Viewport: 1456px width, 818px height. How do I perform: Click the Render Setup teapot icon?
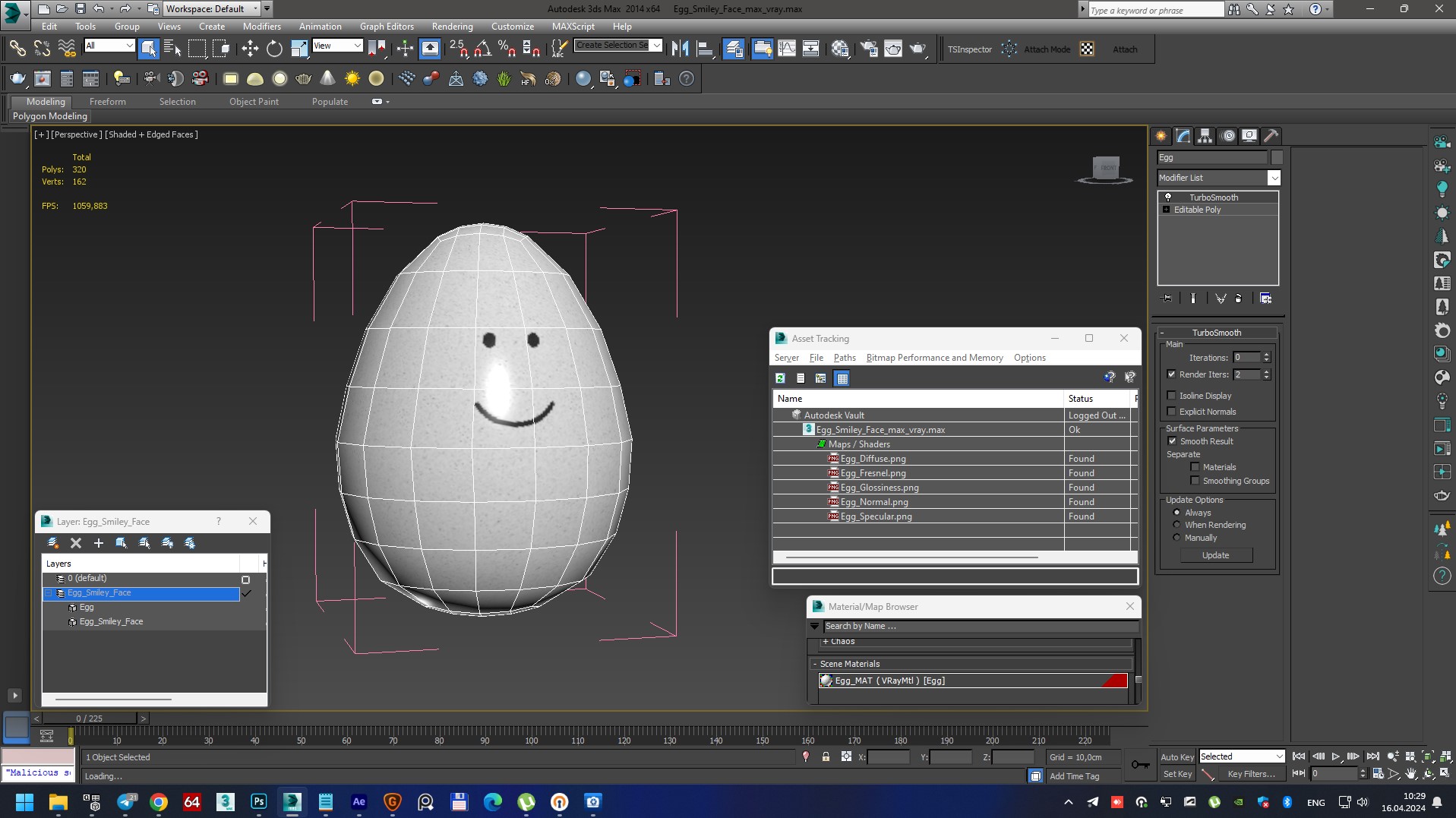pyautogui.click(x=868, y=49)
